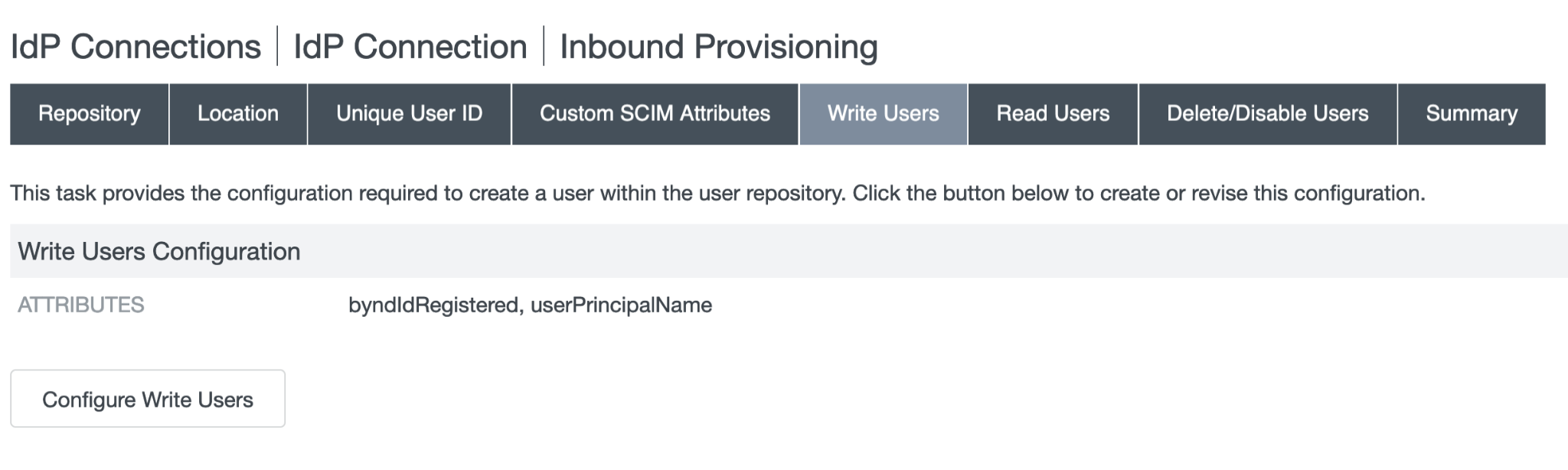This screenshot has height=470, width=1568.
Task: Go back to IdP Connections breadcrumb
Action: tap(136, 47)
